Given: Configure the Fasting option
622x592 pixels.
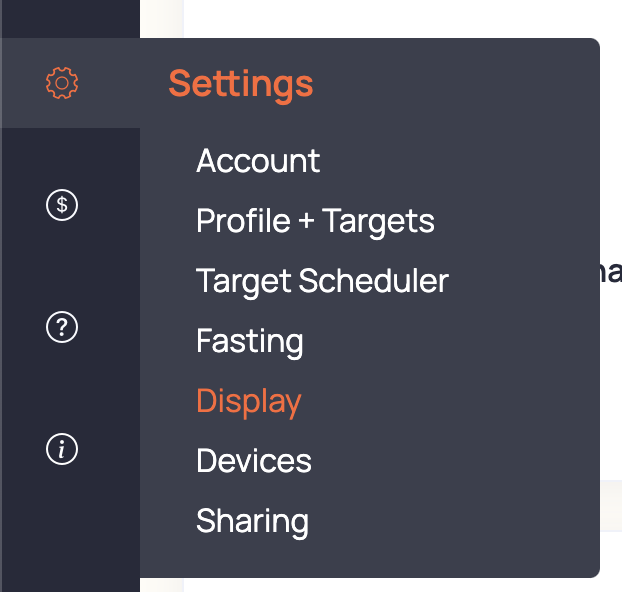Looking at the screenshot, I should 250,342.
